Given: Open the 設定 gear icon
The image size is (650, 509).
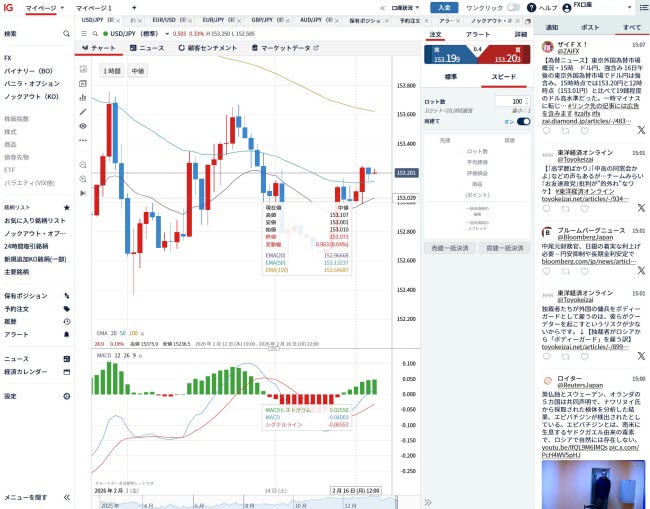Looking at the screenshot, I should [67, 396].
